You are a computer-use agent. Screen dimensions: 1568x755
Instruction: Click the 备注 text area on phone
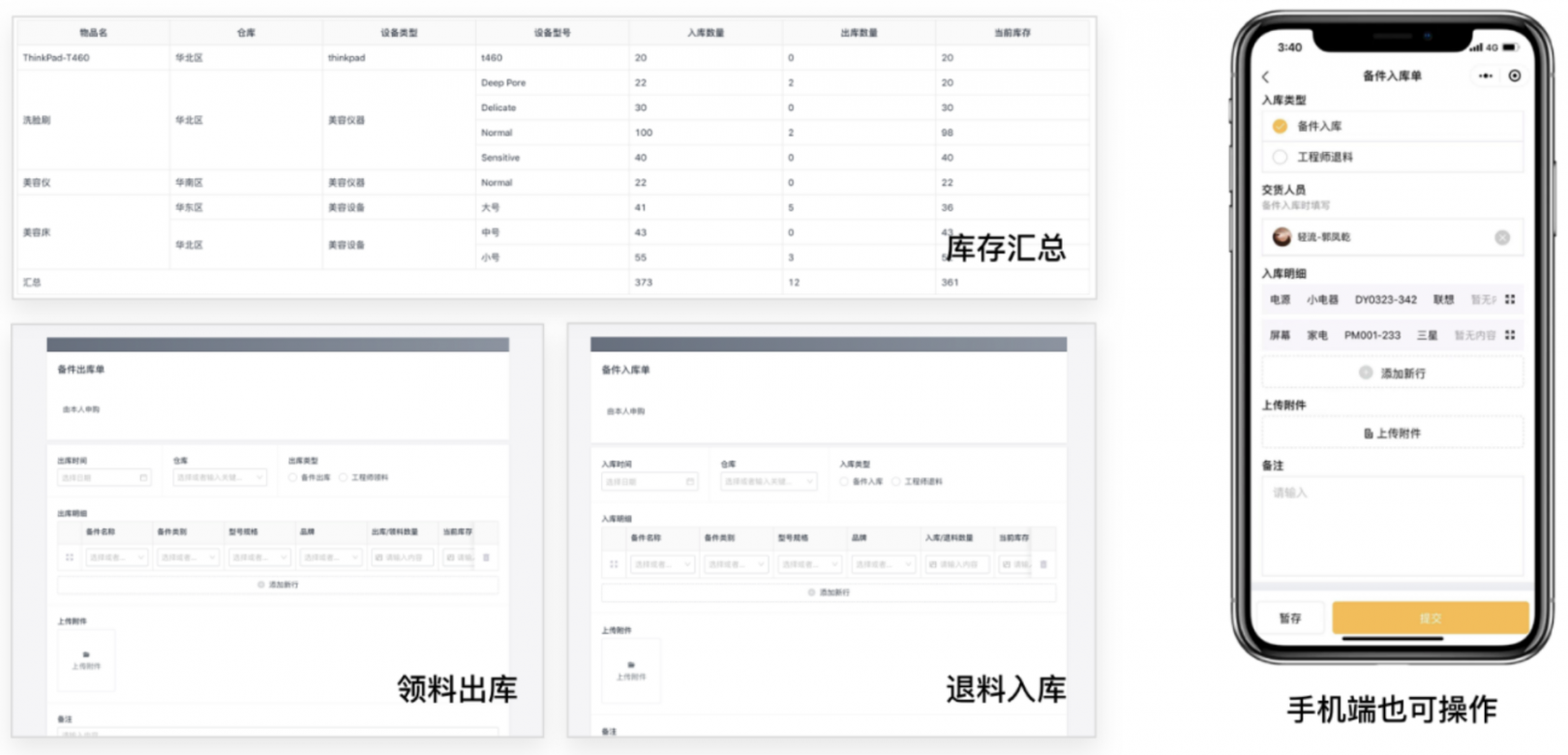[1392, 526]
